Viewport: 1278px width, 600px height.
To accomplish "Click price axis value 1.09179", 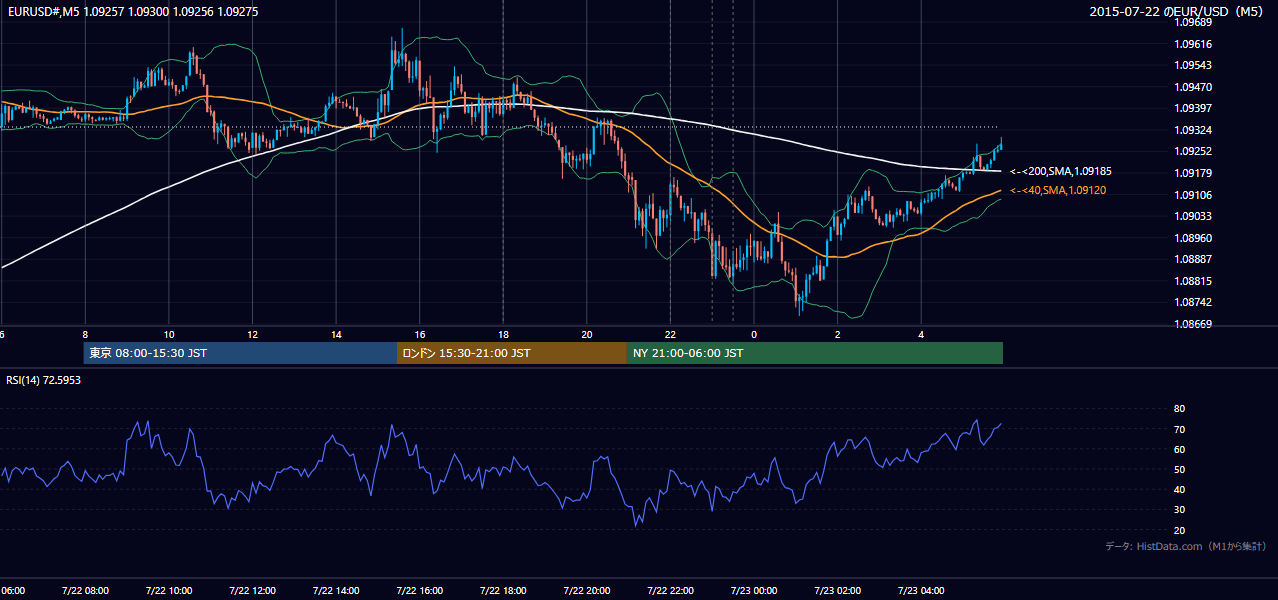I will point(1193,173).
